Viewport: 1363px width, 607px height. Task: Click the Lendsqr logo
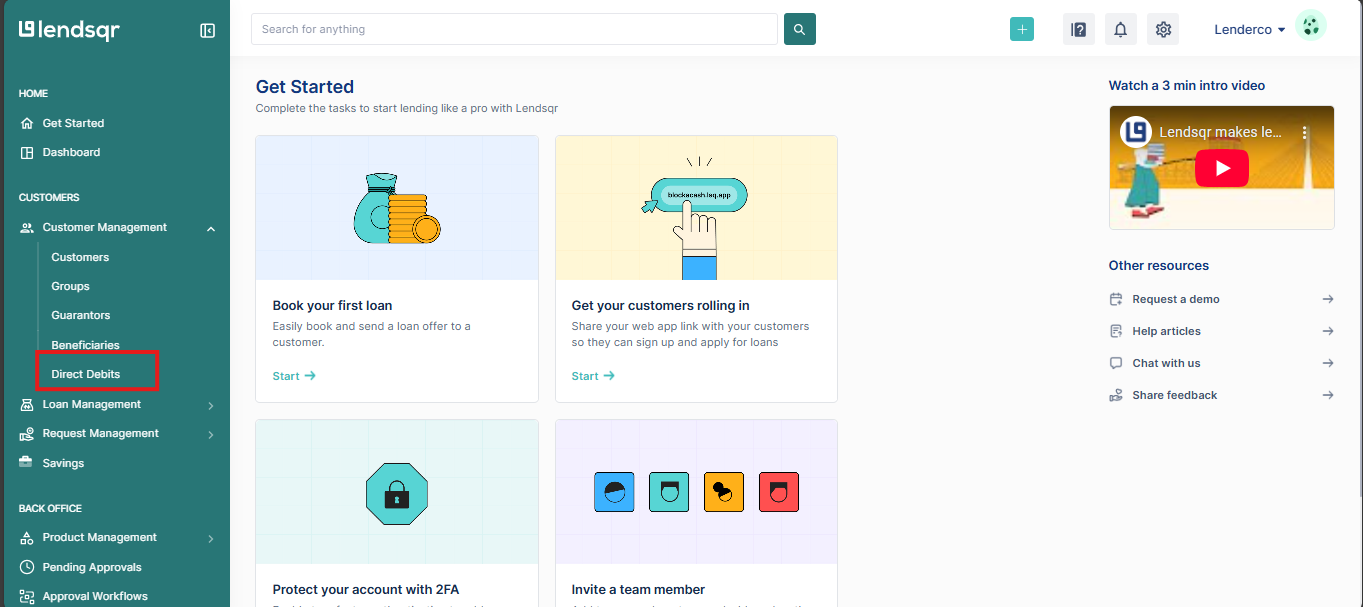[69, 30]
